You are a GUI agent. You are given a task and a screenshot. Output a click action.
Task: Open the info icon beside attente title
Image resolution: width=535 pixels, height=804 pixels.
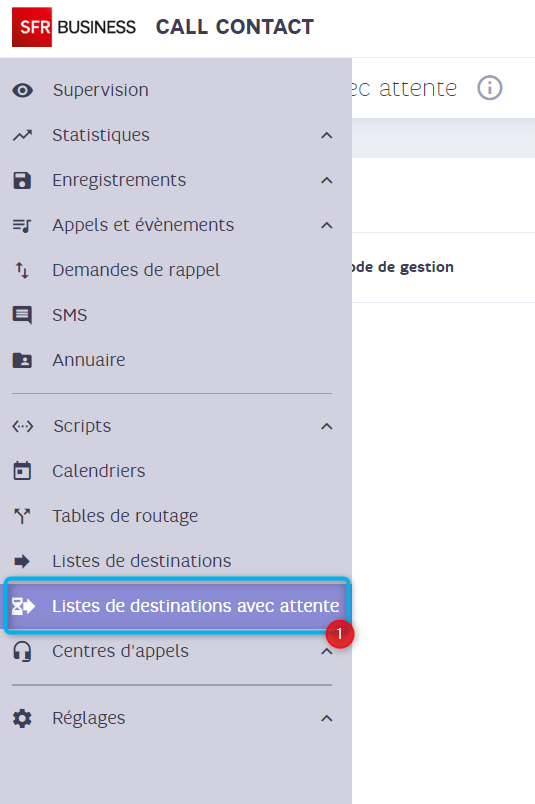coord(490,88)
